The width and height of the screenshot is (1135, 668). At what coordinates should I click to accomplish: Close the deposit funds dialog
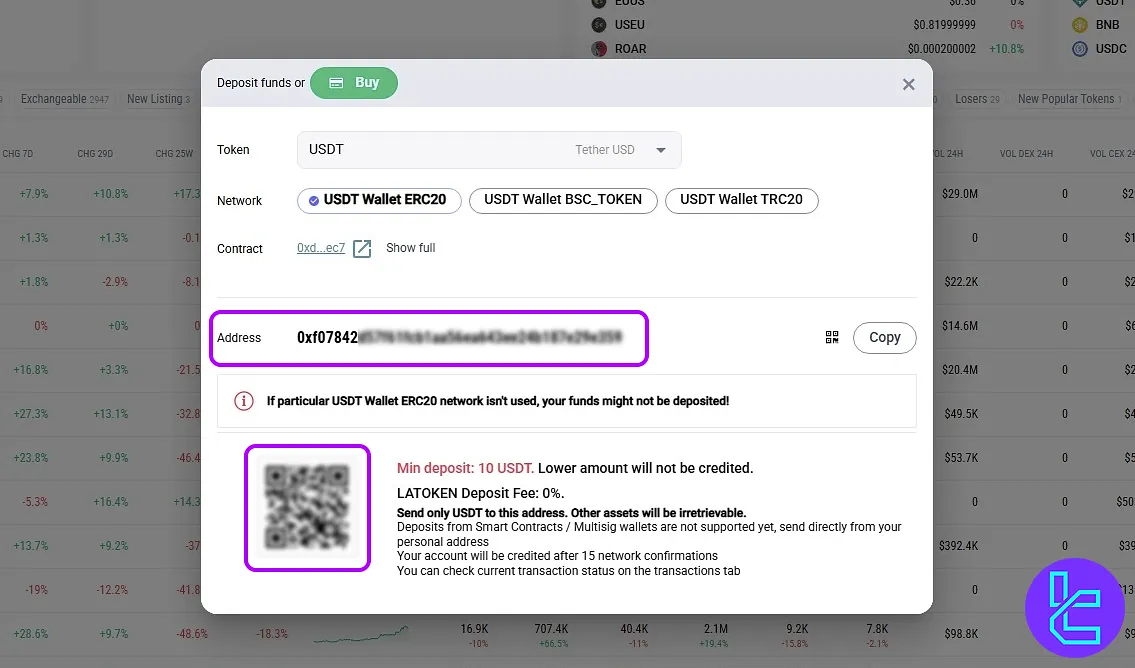click(x=908, y=85)
